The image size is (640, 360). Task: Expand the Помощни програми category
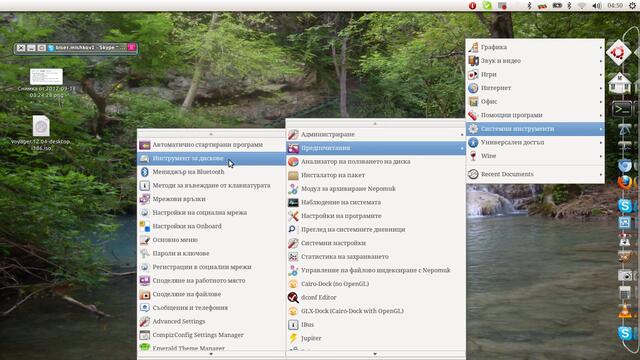[x=535, y=115]
